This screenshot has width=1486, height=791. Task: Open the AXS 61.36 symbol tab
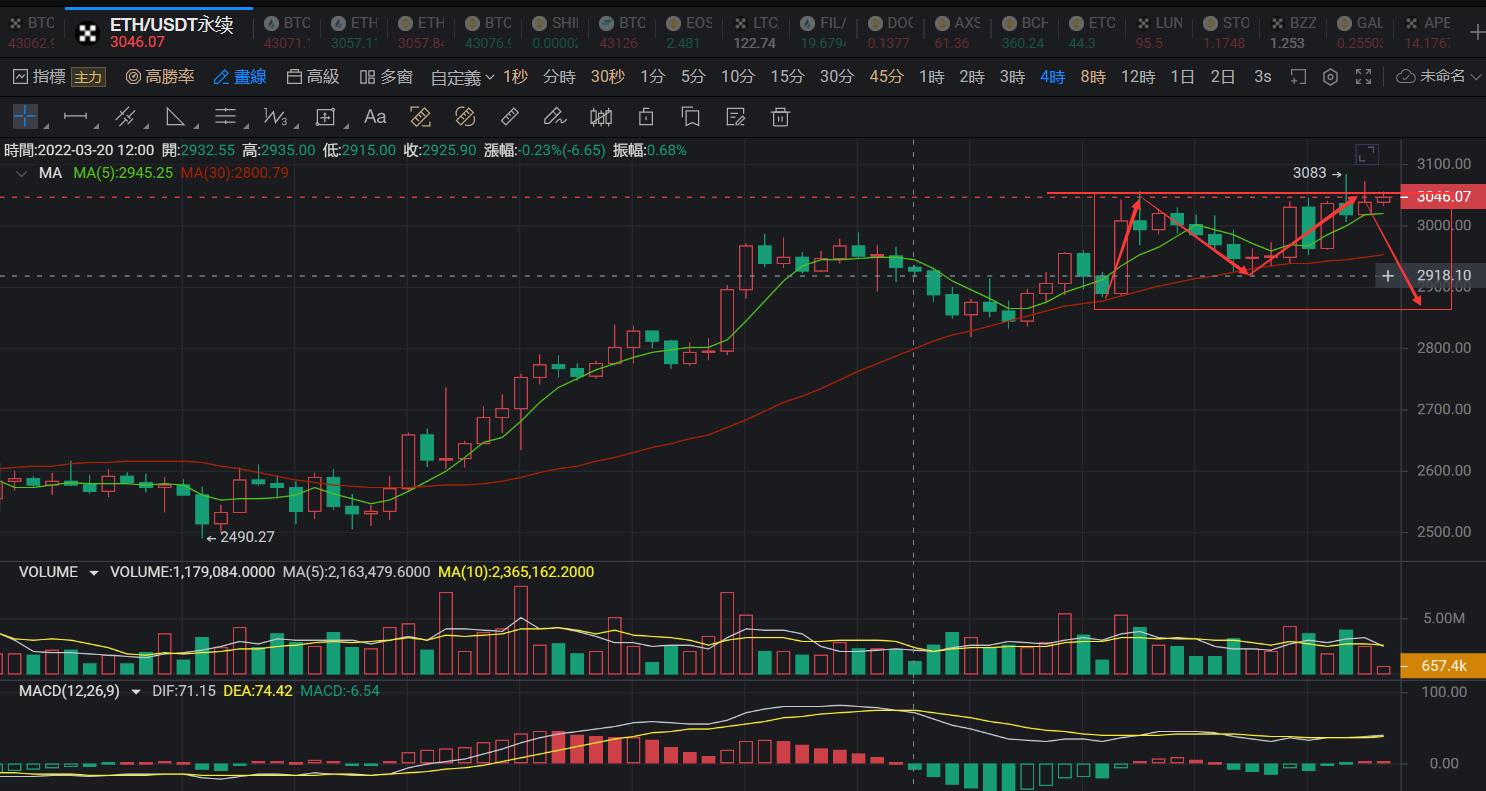[x=957, y=32]
